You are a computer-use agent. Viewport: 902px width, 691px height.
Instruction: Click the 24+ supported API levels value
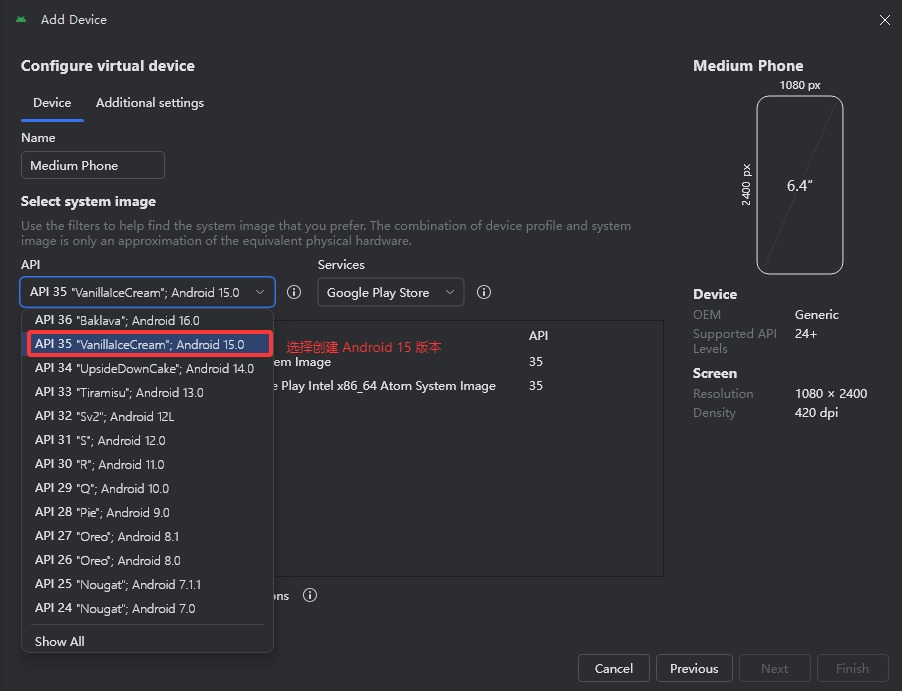[806, 334]
